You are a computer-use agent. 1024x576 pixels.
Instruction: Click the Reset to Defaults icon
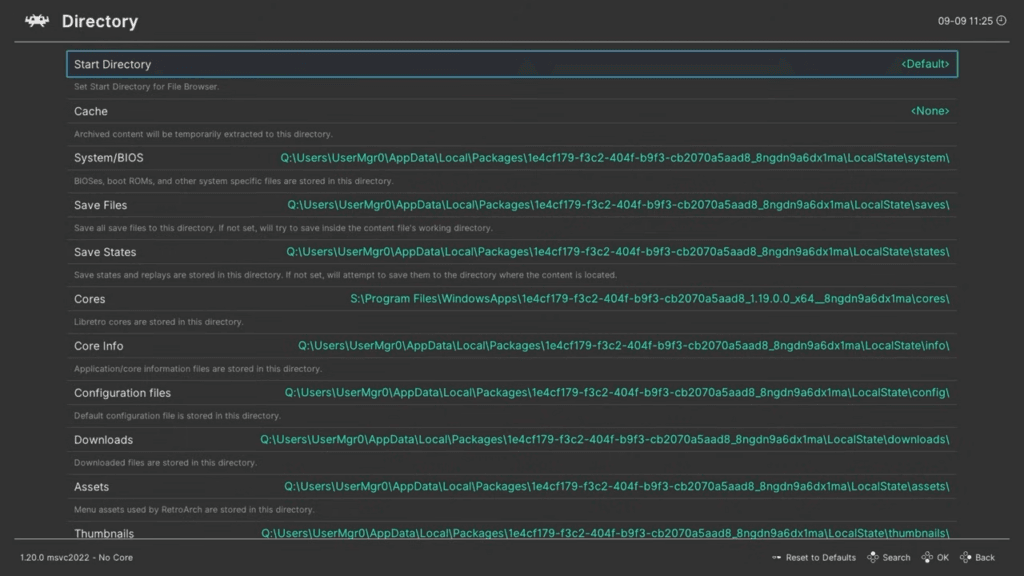[x=776, y=557]
